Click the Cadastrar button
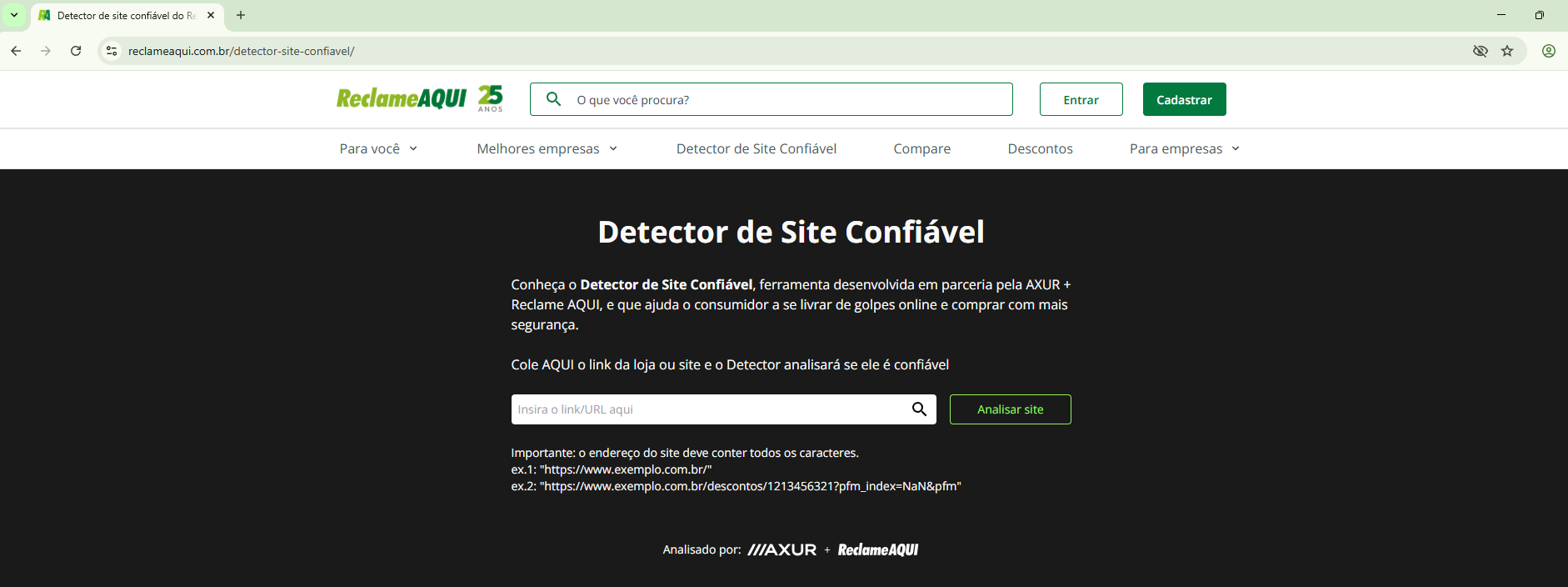This screenshot has width=1568, height=587. click(1184, 99)
